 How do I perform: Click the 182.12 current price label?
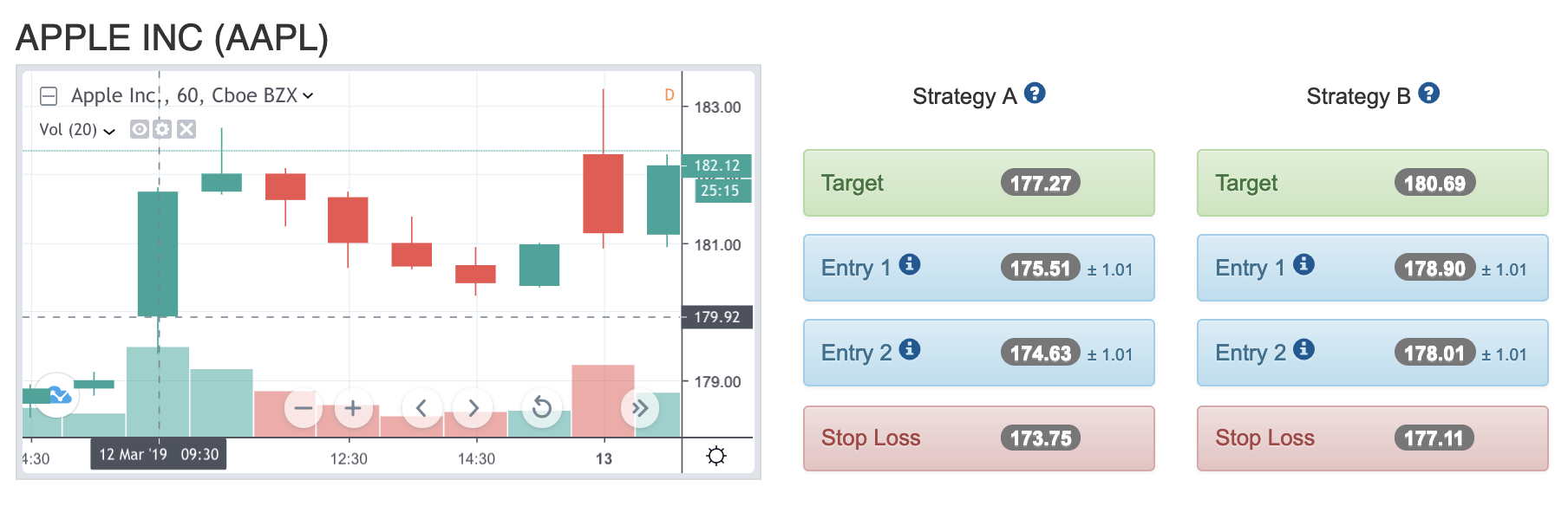716,165
